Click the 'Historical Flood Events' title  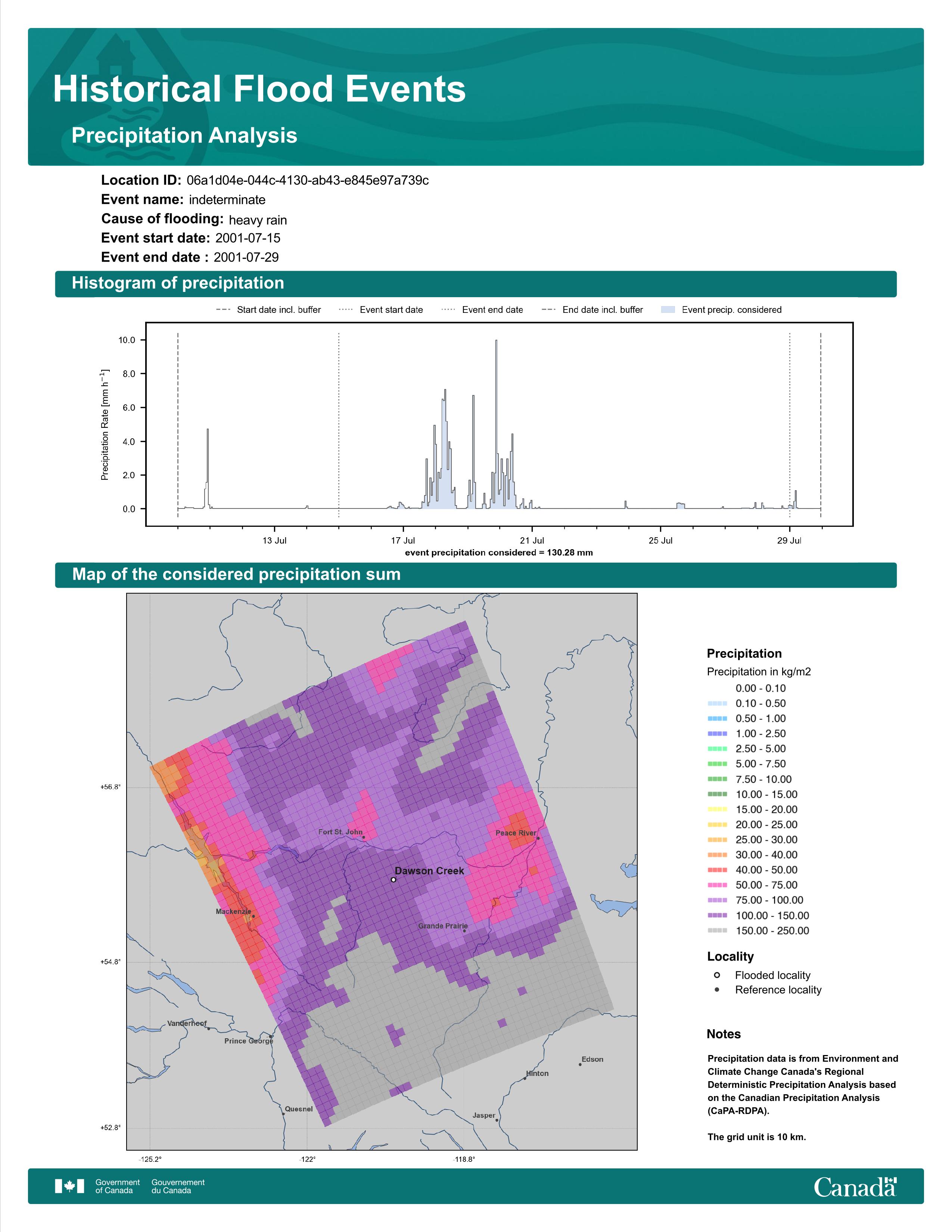[x=259, y=89]
